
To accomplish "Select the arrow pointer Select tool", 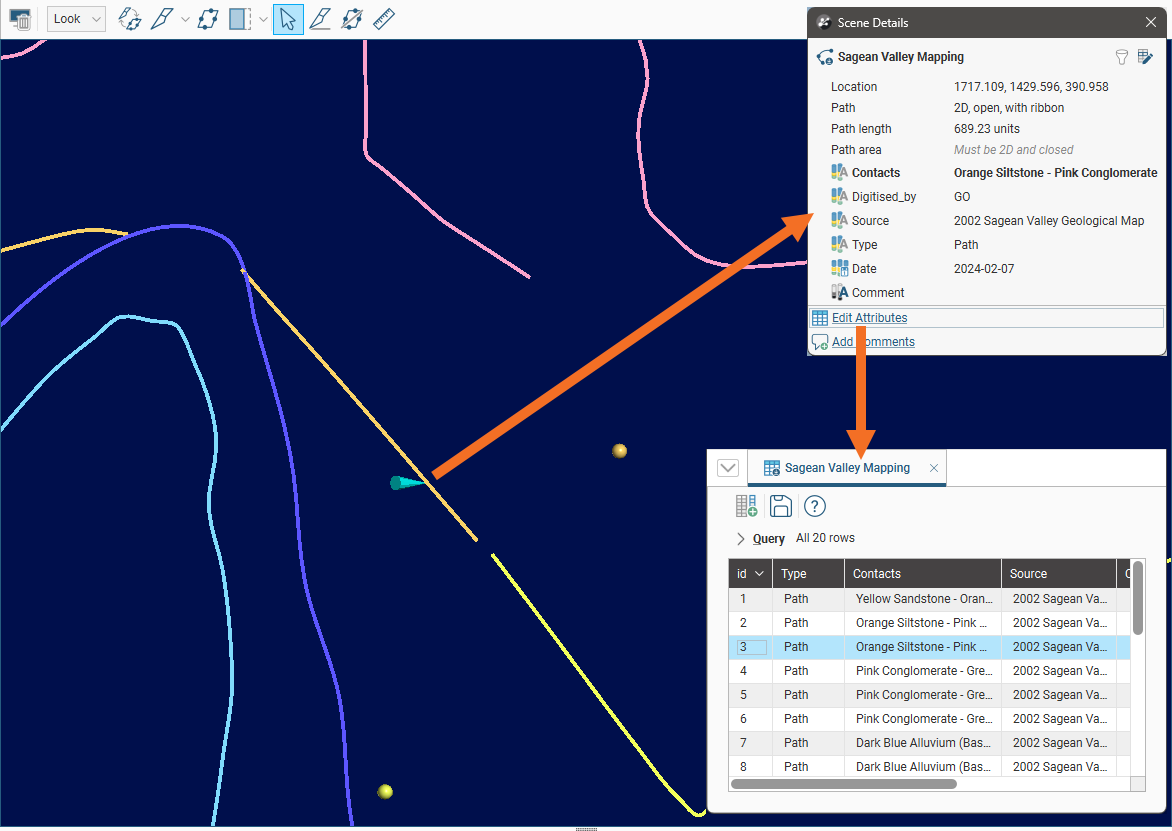I will [x=288, y=19].
